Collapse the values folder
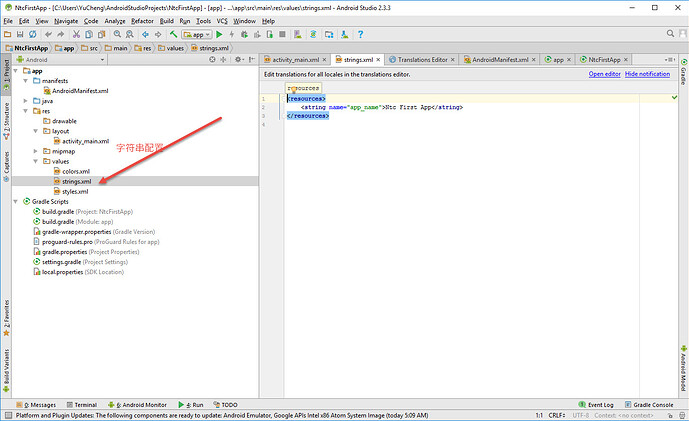Image resolution: width=689 pixels, height=421 pixels. coord(36,161)
